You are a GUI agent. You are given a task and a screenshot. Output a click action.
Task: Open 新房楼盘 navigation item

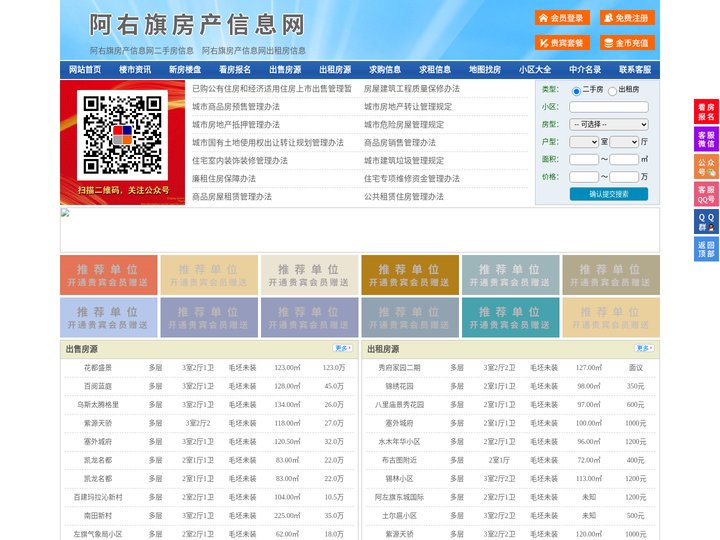[x=185, y=70]
